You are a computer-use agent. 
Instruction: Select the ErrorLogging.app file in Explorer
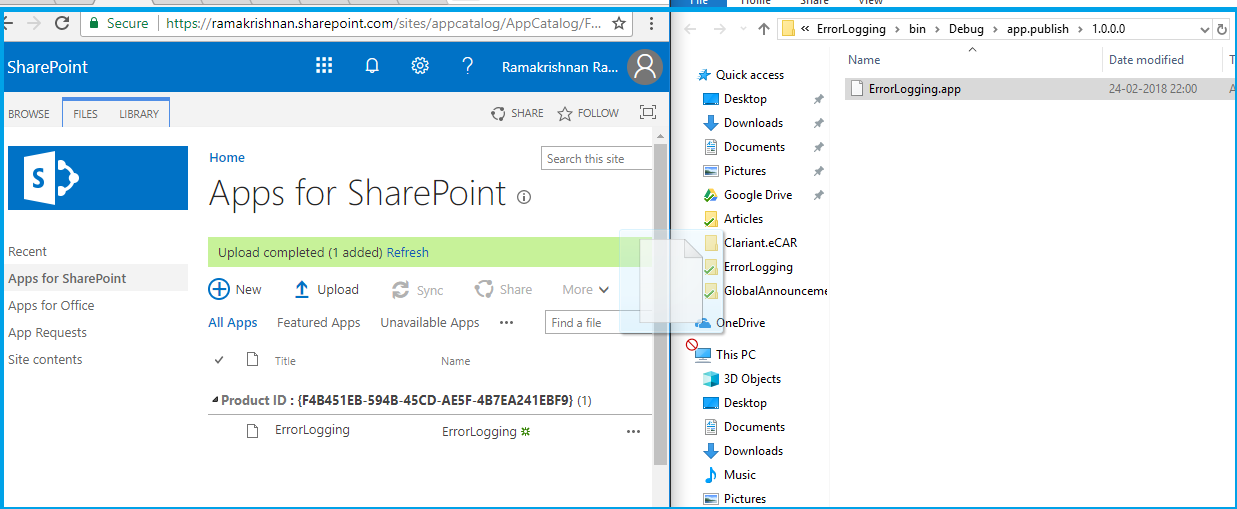click(1040, 89)
